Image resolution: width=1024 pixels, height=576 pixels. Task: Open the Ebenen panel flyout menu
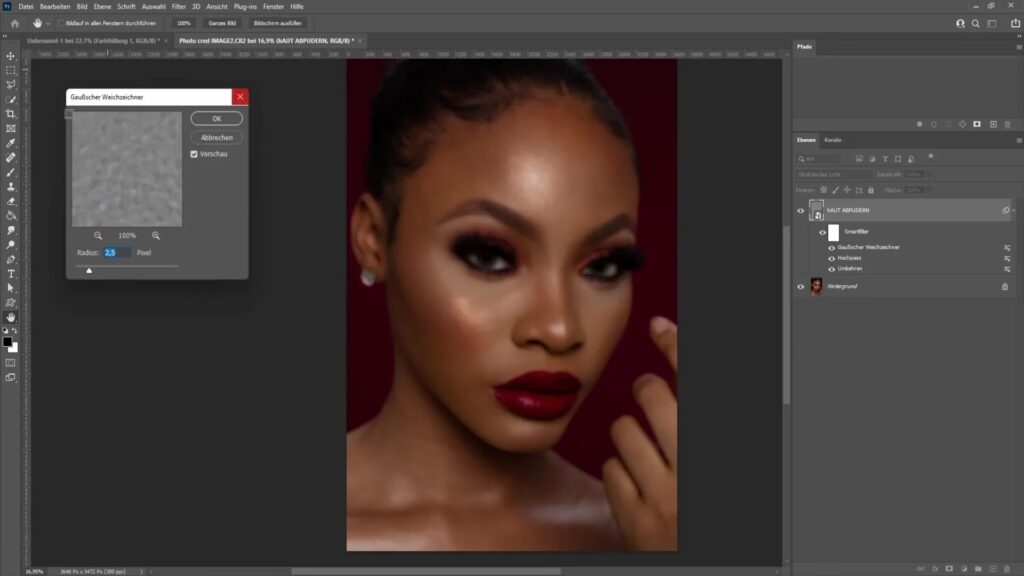pos(1017,140)
